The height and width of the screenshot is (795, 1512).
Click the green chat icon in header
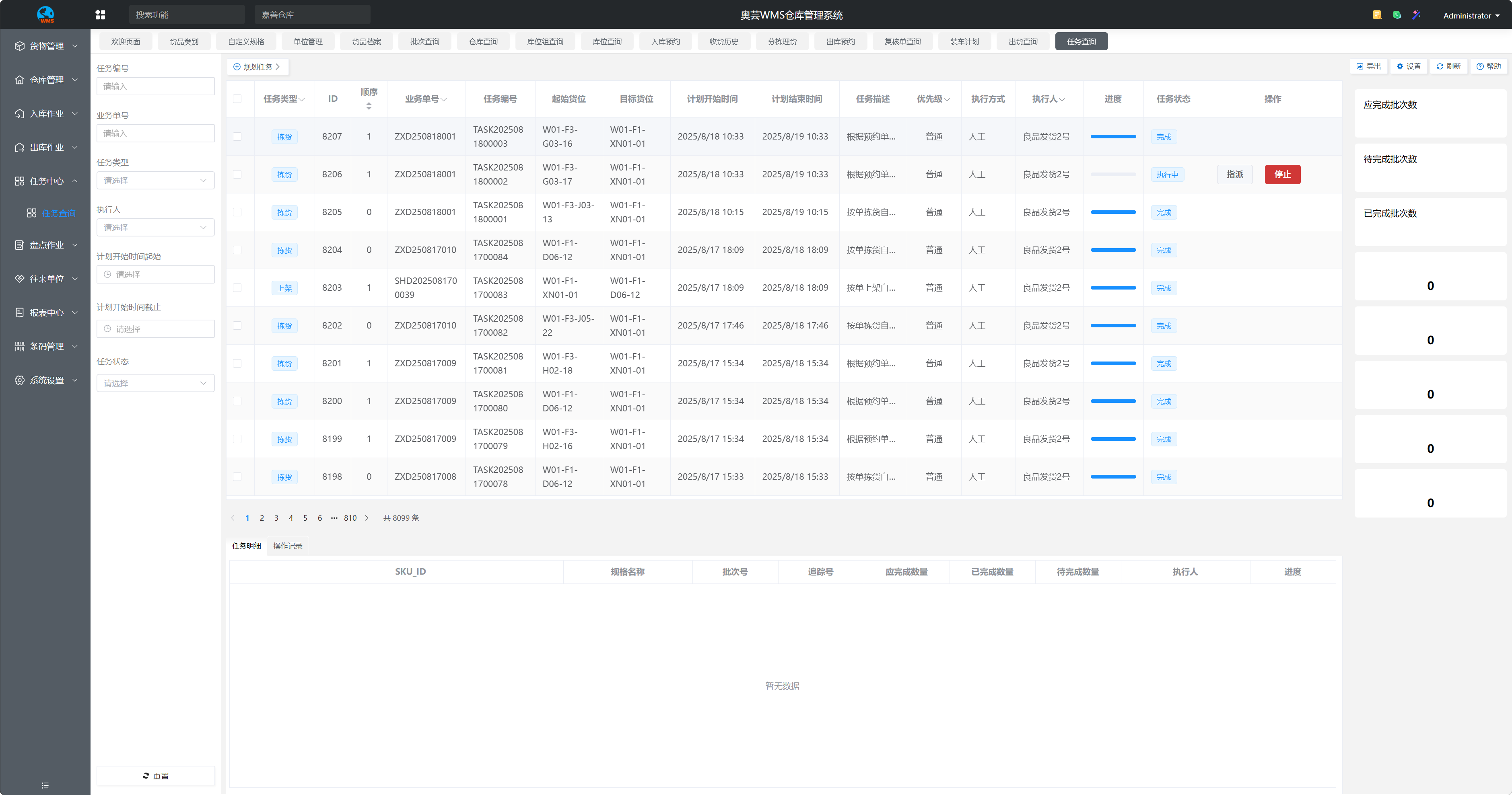pyautogui.click(x=1397, y=14)
